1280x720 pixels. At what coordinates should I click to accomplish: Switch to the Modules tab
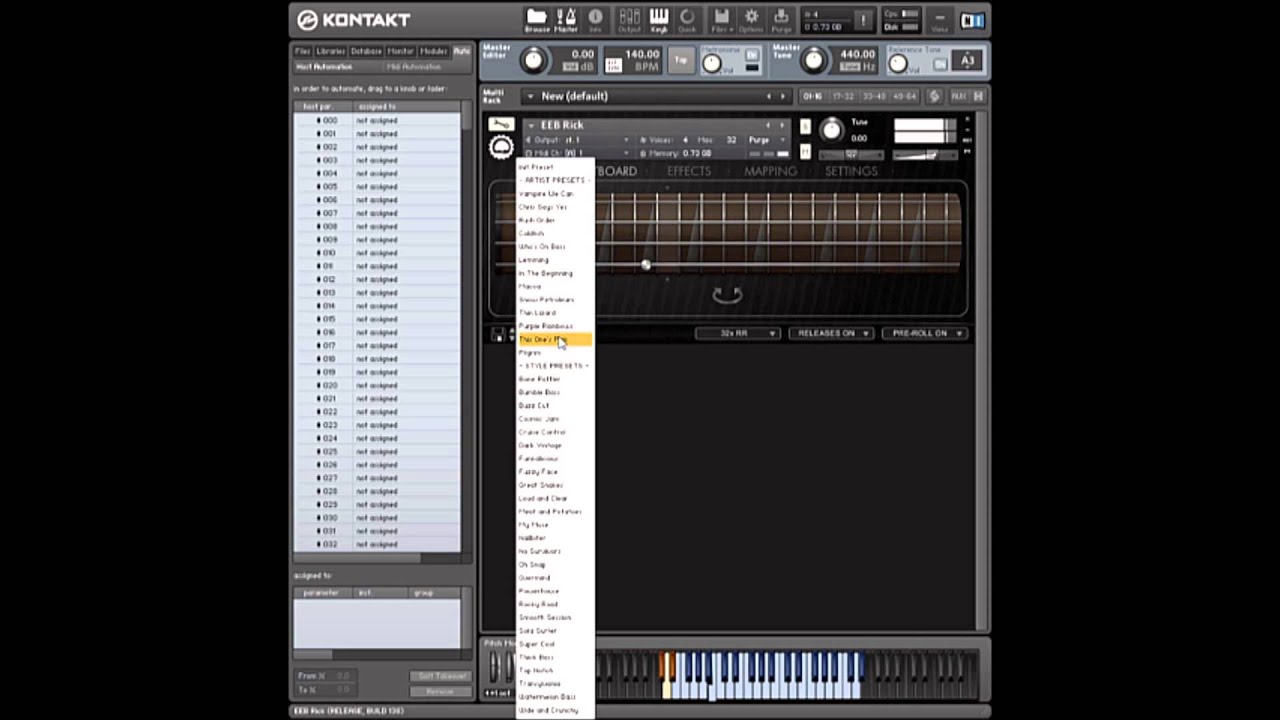point(433,51)
